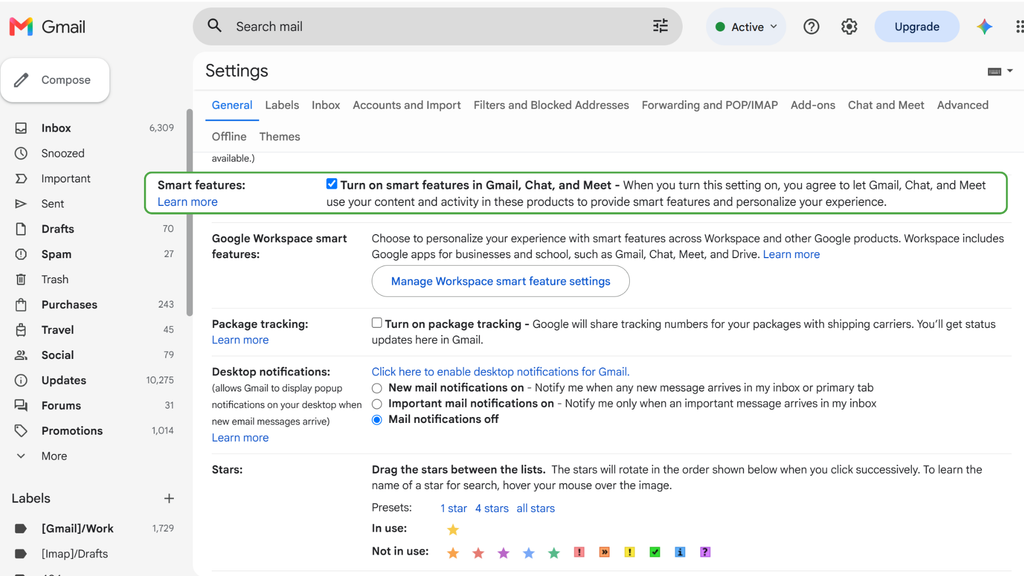Select New mail notifications on
1024x576 pixels.
point(377,388)
